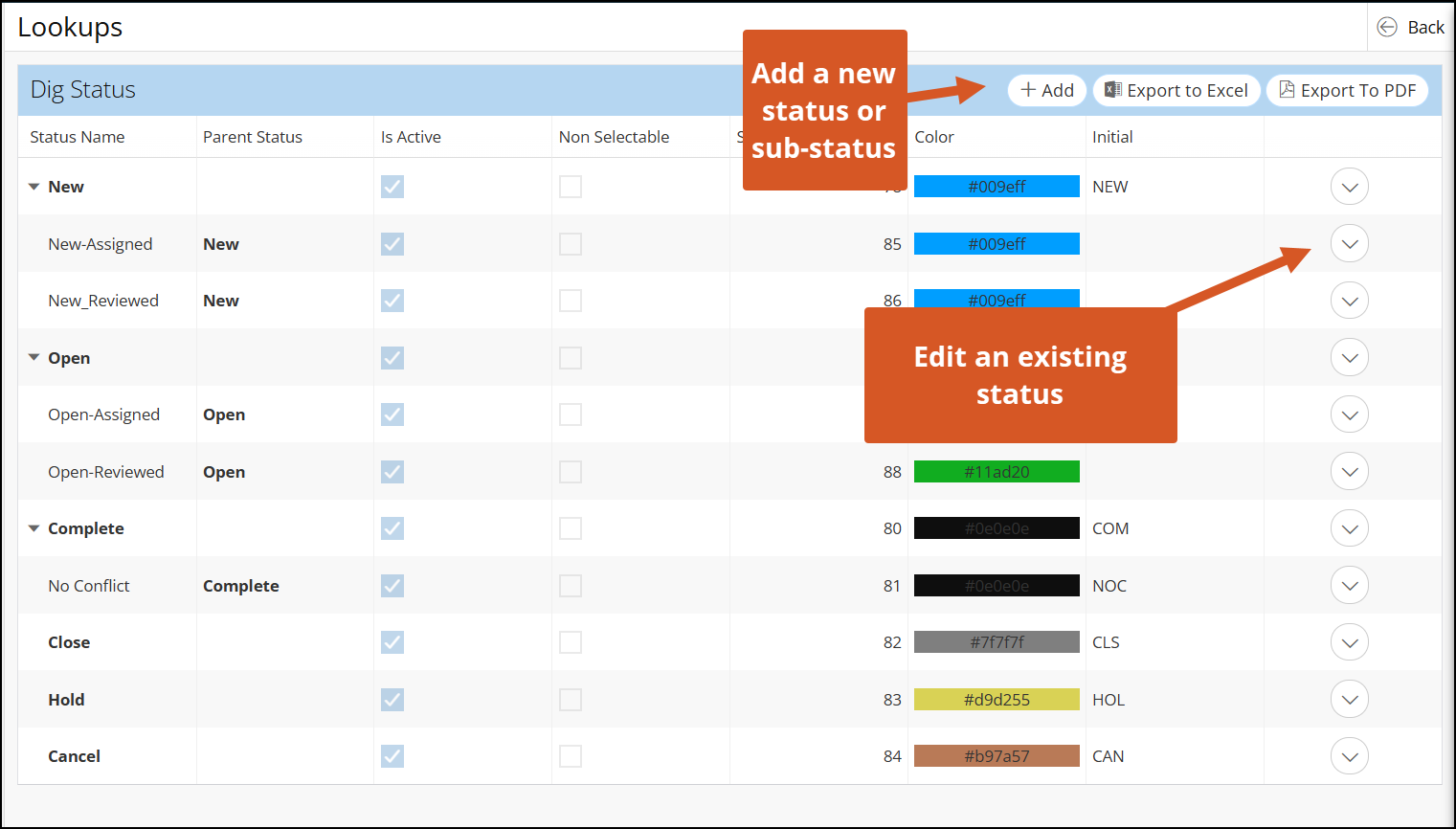
Task: Open the circular chevron menu for the Cancel row
Action: [x=1349, y=756]
